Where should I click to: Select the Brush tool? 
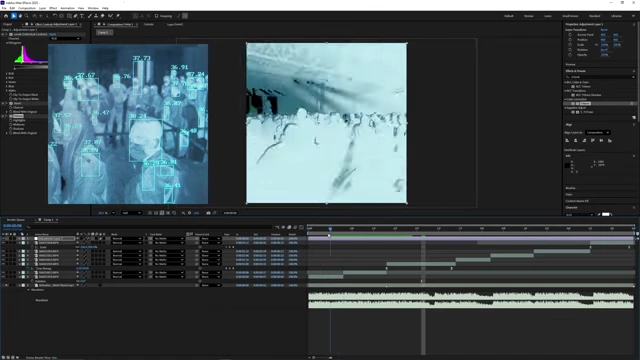click(89, 16)
